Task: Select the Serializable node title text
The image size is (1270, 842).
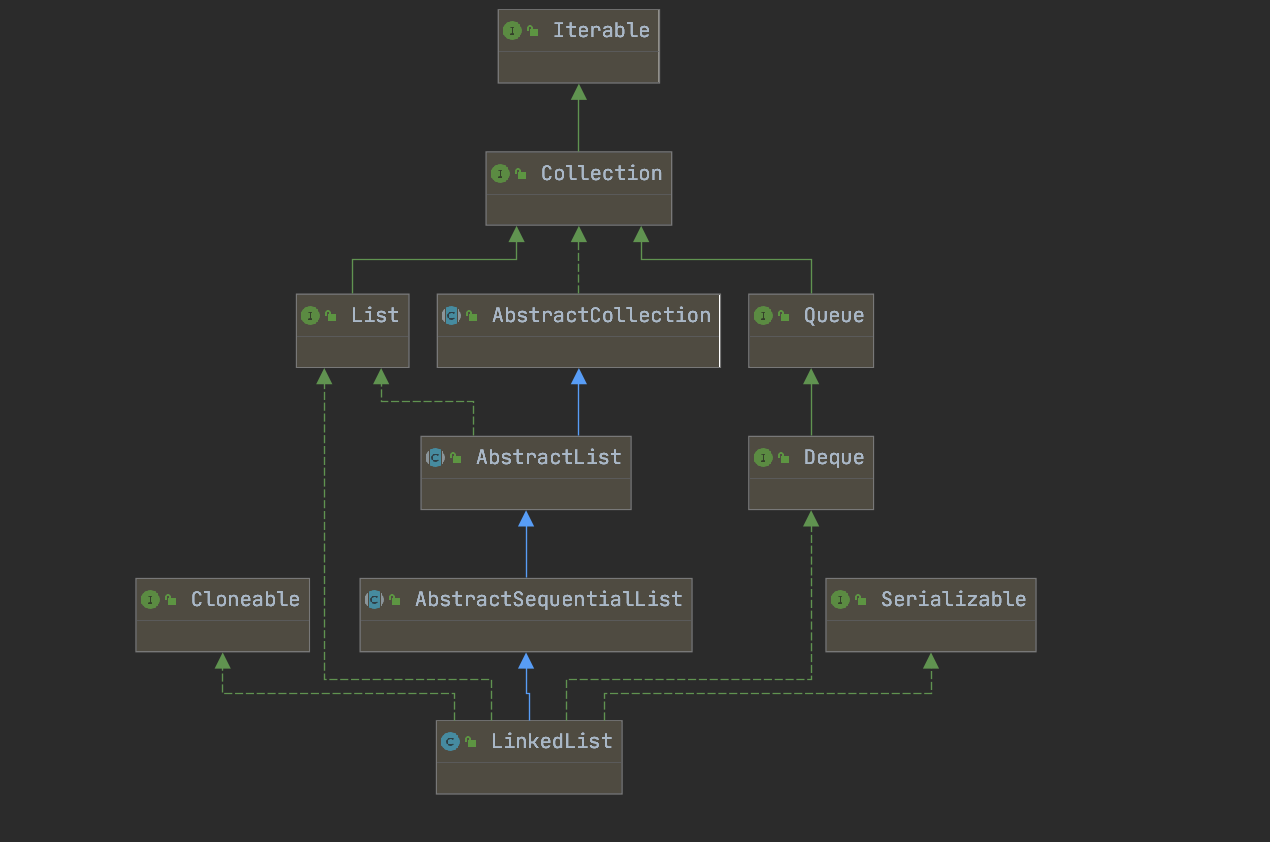Action: 953,599
